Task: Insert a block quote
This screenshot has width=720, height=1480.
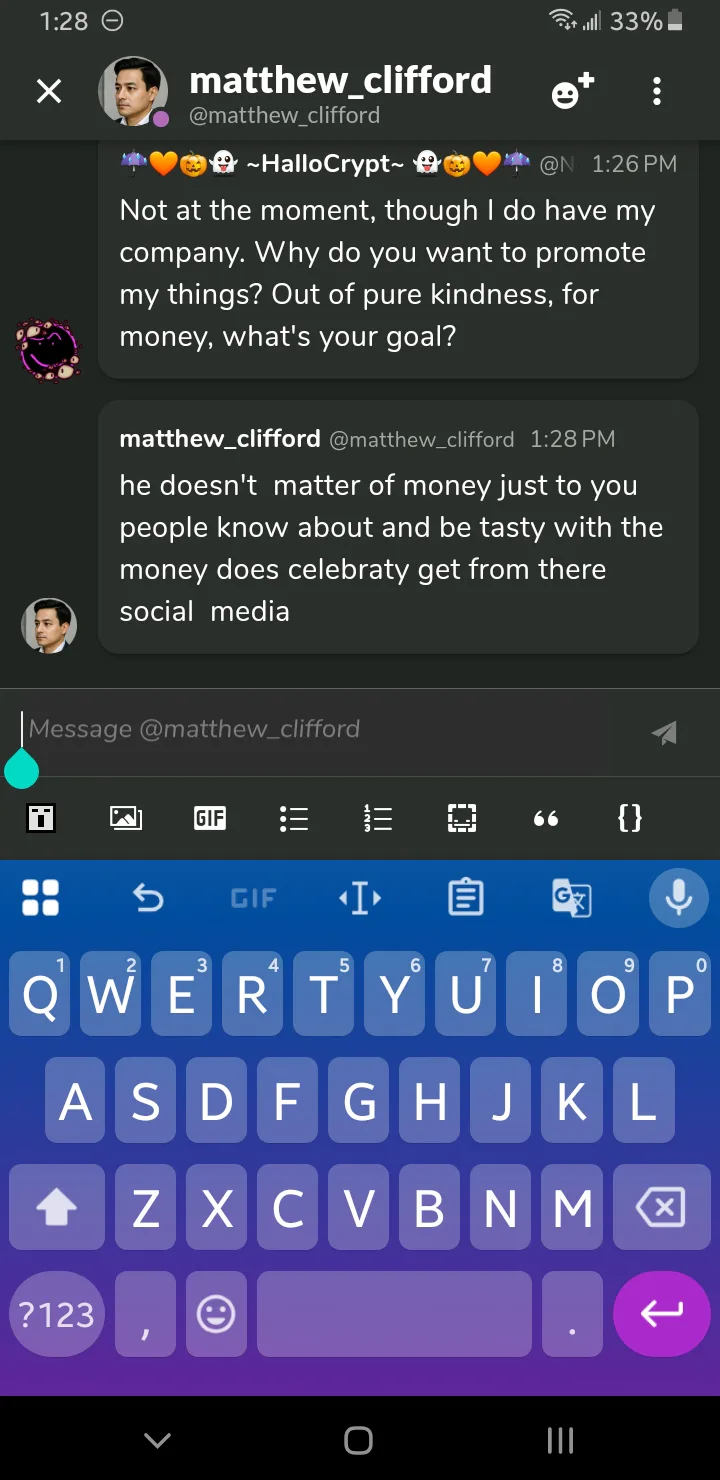Action: pos(546,819)
